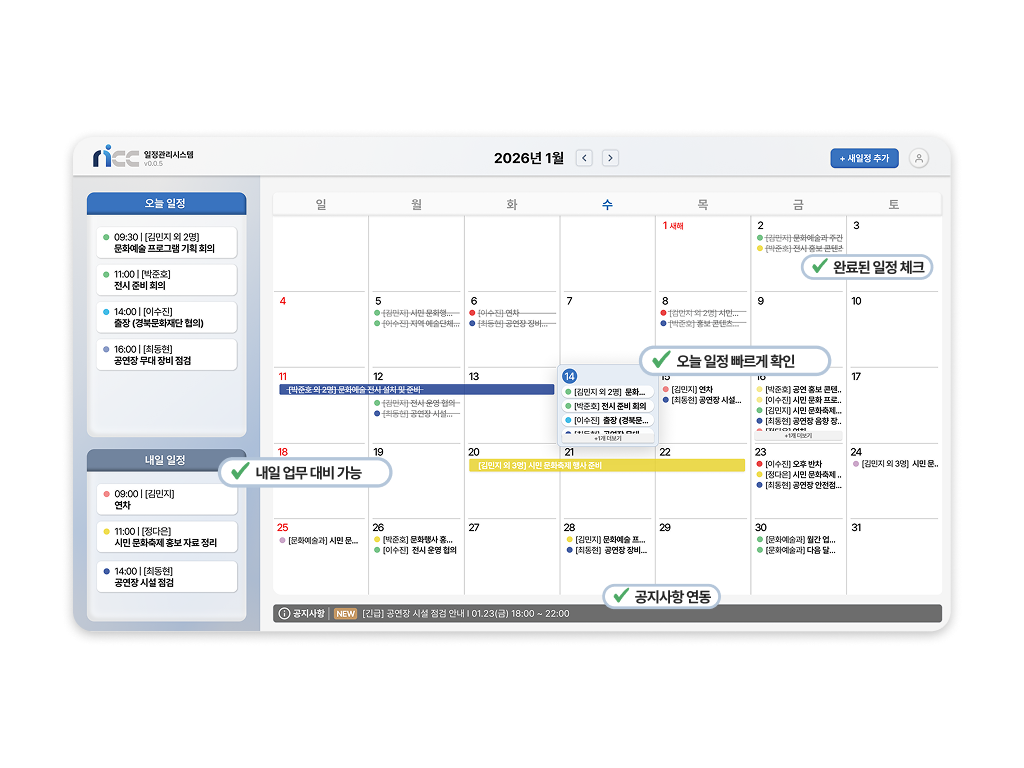Open [최동현] 공연장 장비 on the 6th
Image resolution: width=1024 pixels, height=768 pixels.
pyautogui.click(x=513, y=323)
